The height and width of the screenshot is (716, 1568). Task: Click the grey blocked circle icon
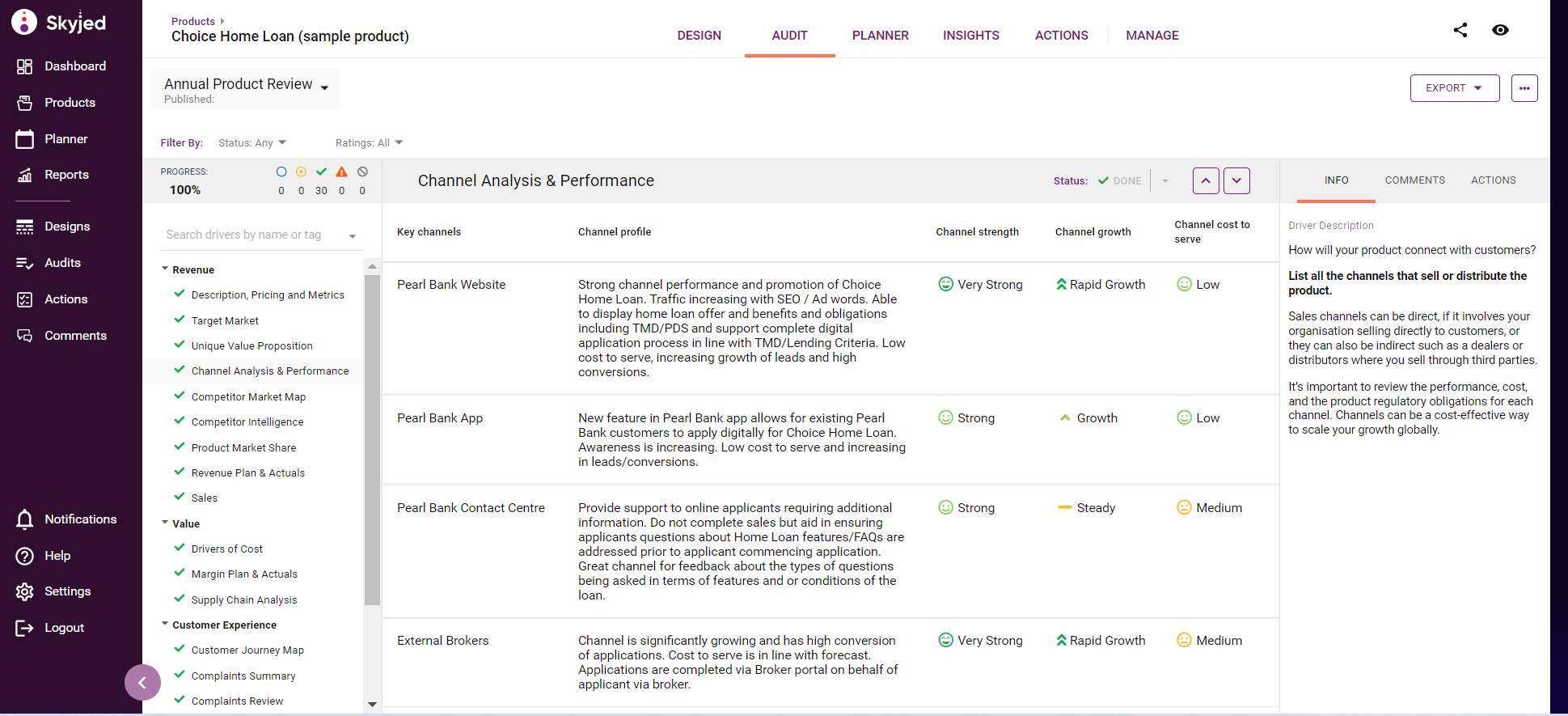362,172
